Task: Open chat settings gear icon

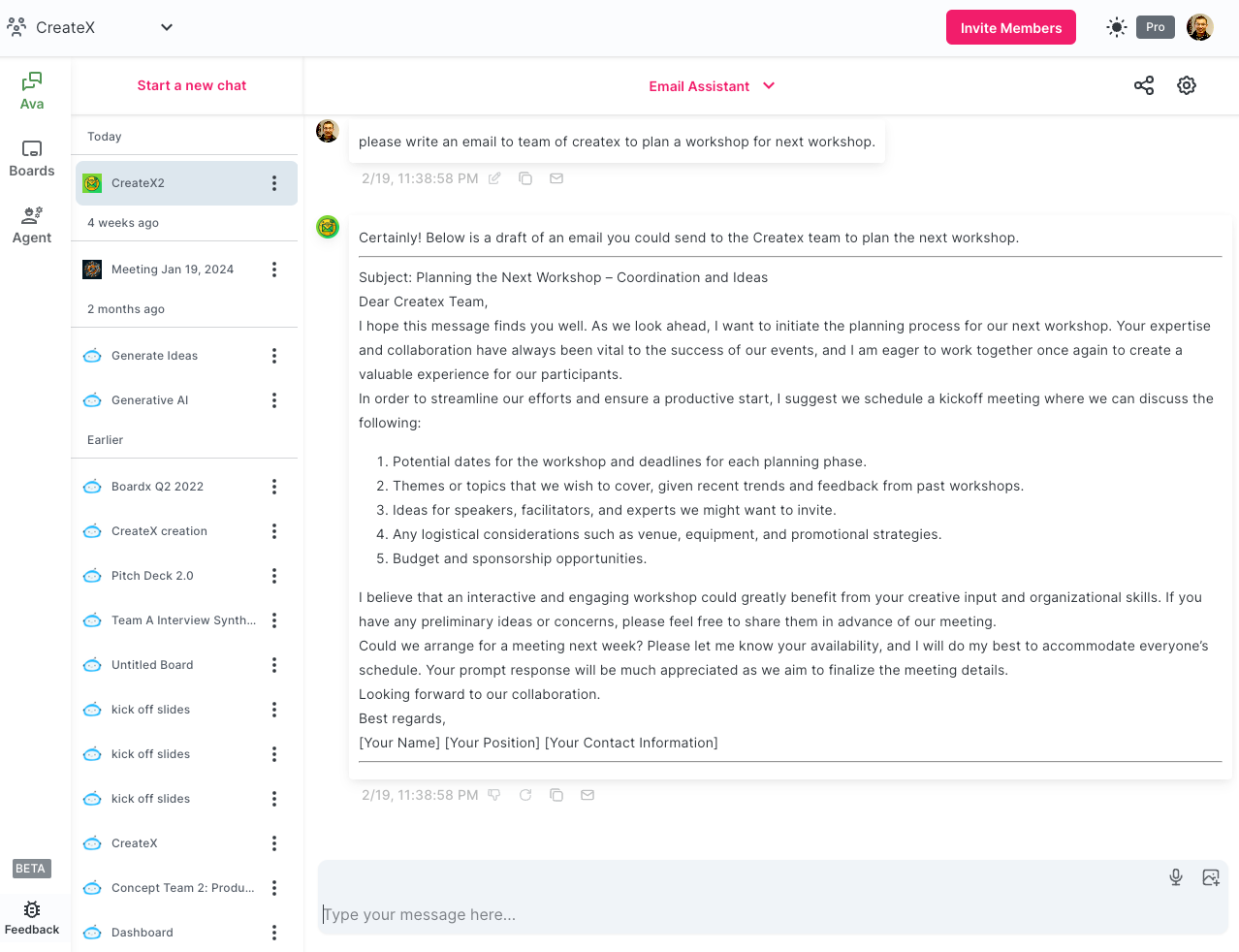Action: click(1187, 85)
